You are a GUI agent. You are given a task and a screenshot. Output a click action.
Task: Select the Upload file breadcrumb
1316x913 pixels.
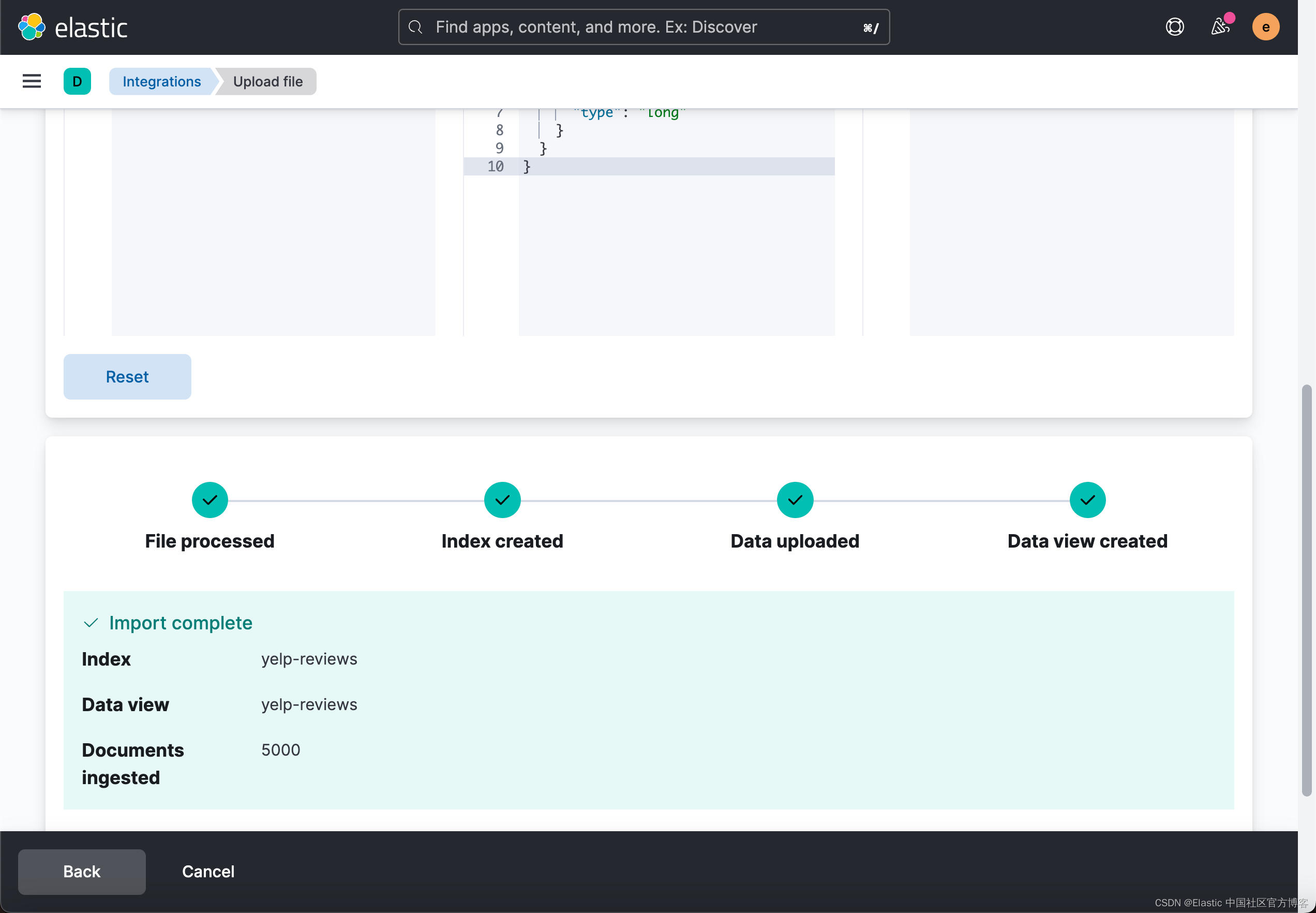[267, 81]
